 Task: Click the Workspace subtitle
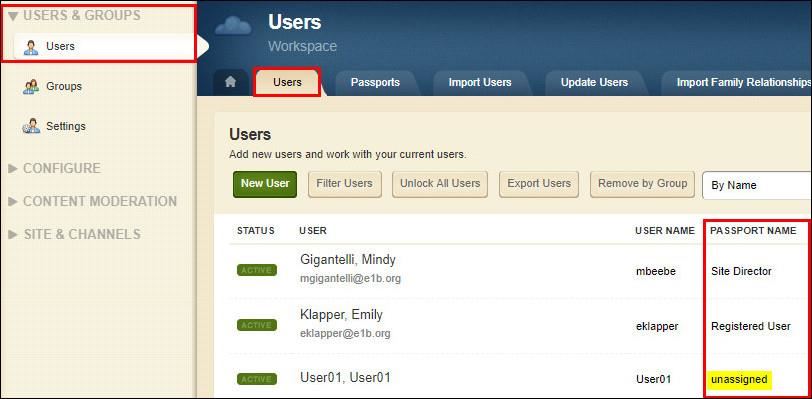point(302,46)
